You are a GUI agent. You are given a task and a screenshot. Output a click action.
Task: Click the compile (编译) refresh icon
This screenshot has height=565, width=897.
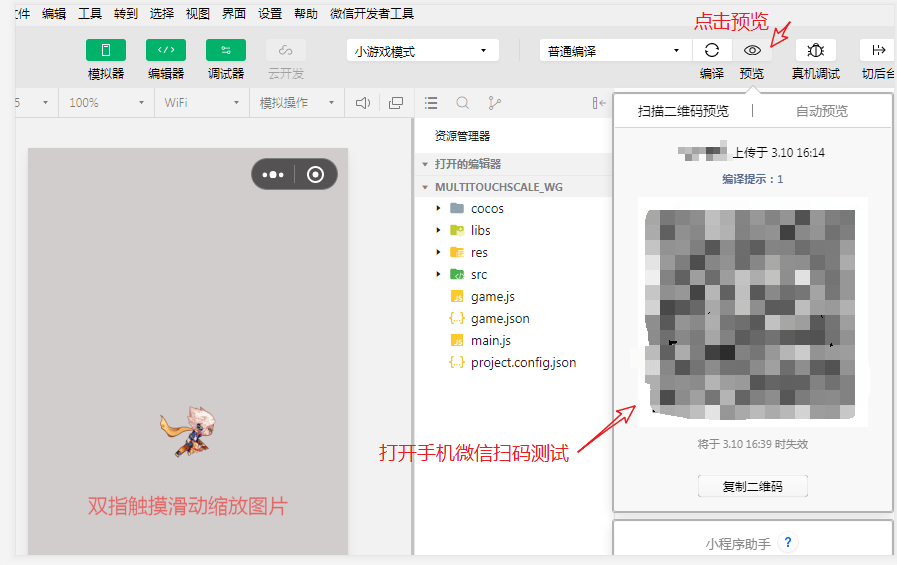coord(711,50)
